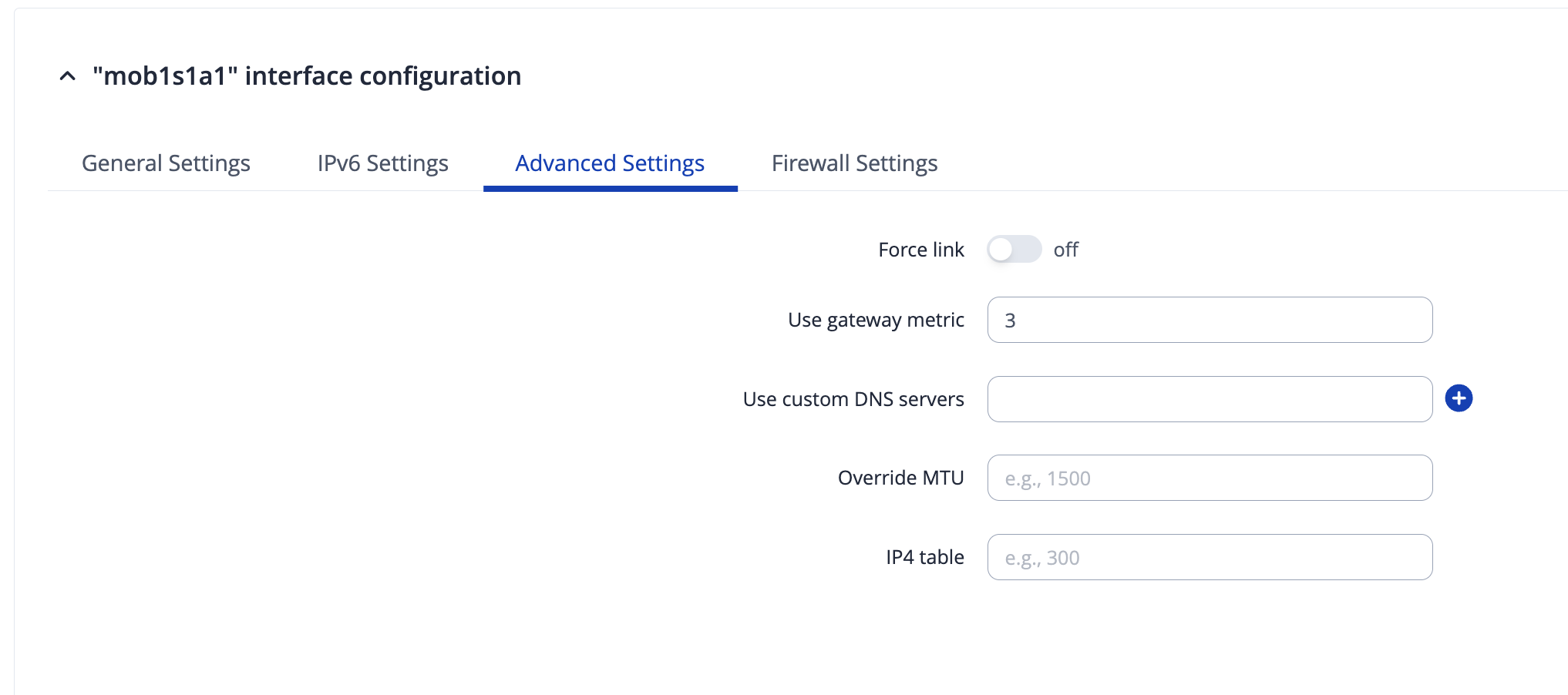Click the Override MTU label text
The width and height of the screenshot is (1568, 695).
click(900, 478)
